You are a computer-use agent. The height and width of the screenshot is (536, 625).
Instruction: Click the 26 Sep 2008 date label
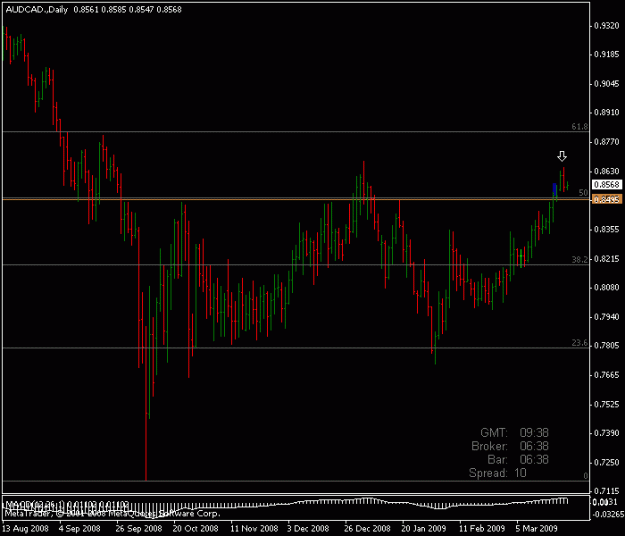[x=139, y=529]
